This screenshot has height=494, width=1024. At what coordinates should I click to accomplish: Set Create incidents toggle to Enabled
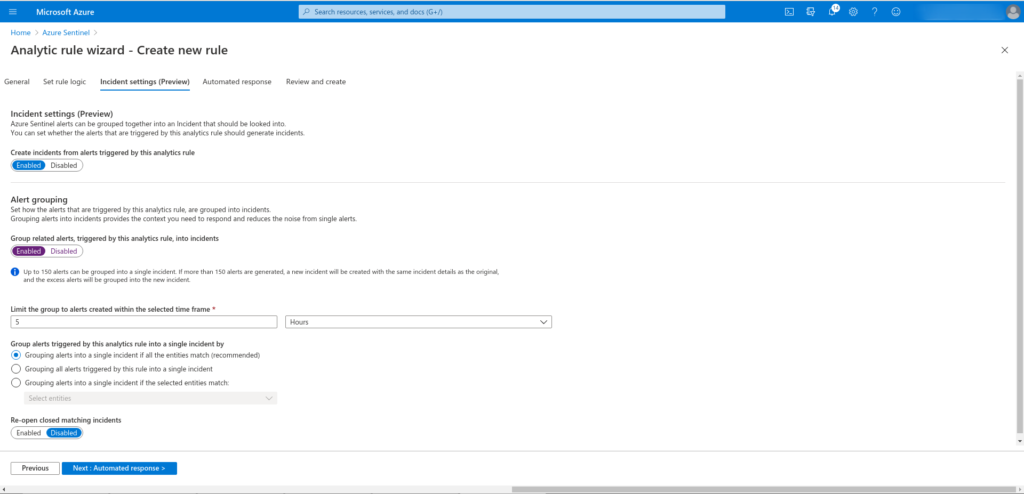pyautogui.click(x=29, y=165)
